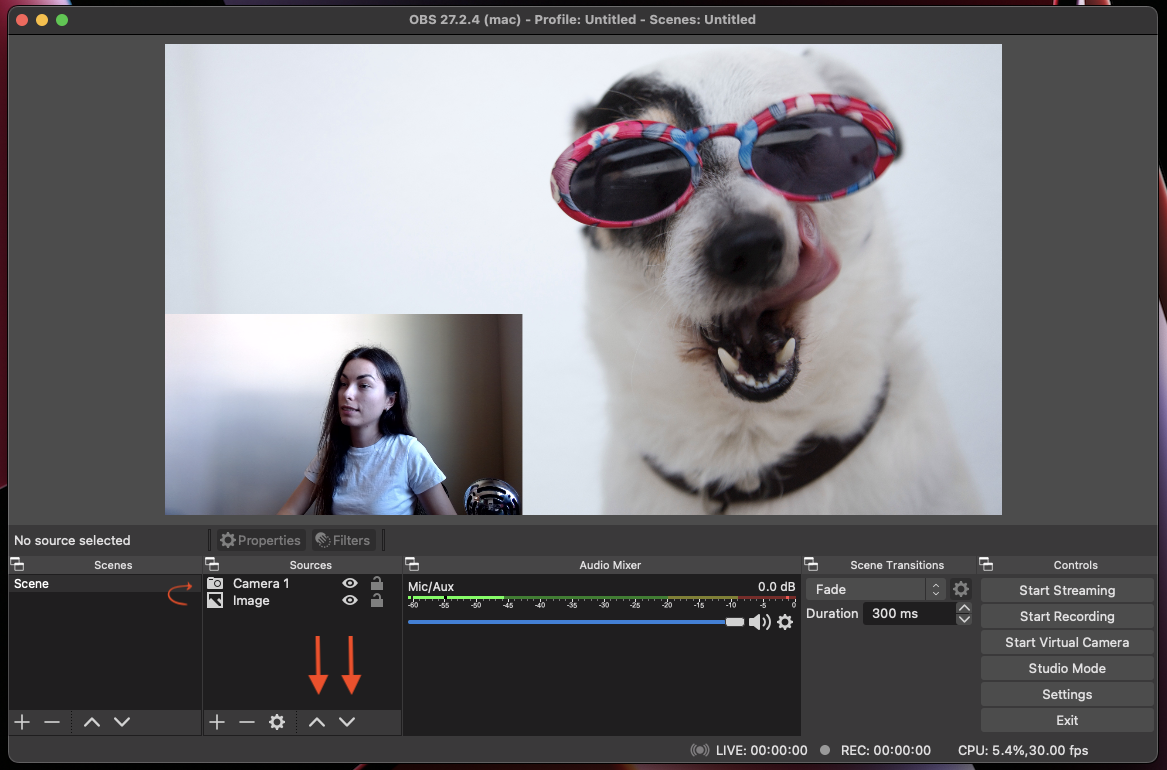Open the Fade transition dropdown
This screenshot has height=770, width=1167.
click(x=875, y=590)
